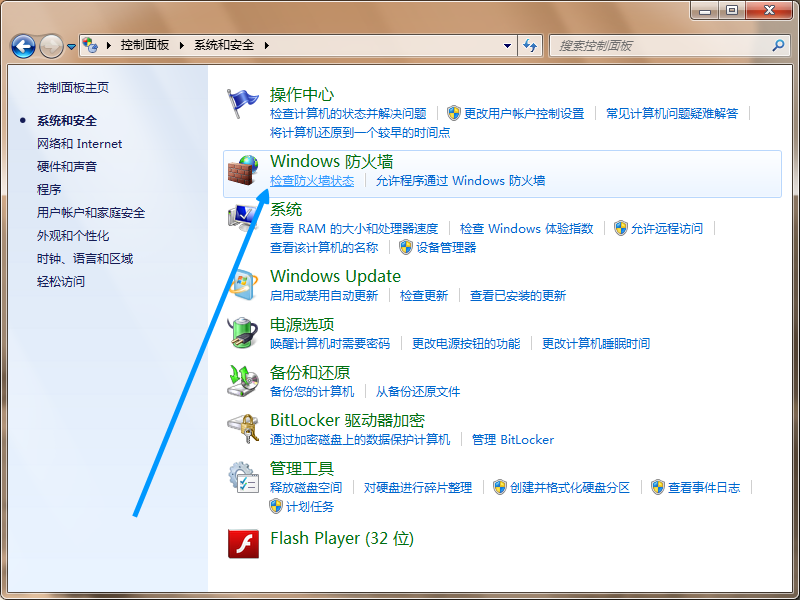800x600 pixels.
Task: Select 程序 category in sidebar
Action: pos(49,190)
